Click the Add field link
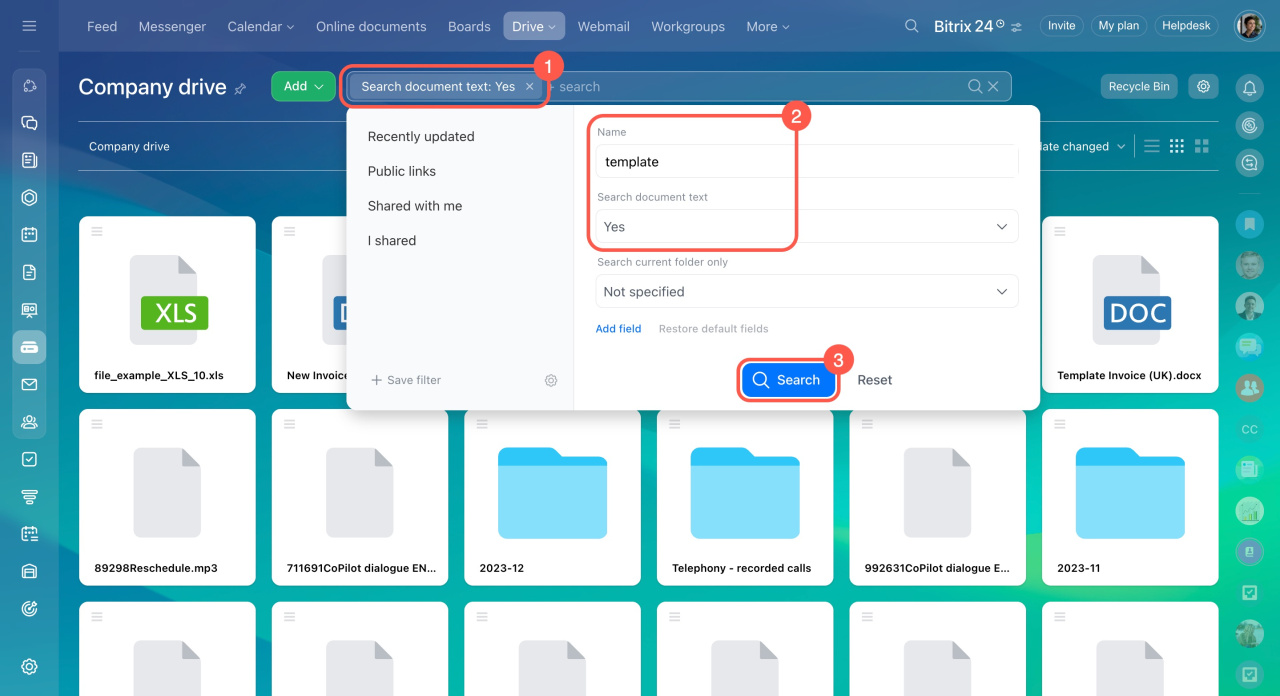Image resolution: width=1280 pixels, height=696 pixels. [618, 329]
